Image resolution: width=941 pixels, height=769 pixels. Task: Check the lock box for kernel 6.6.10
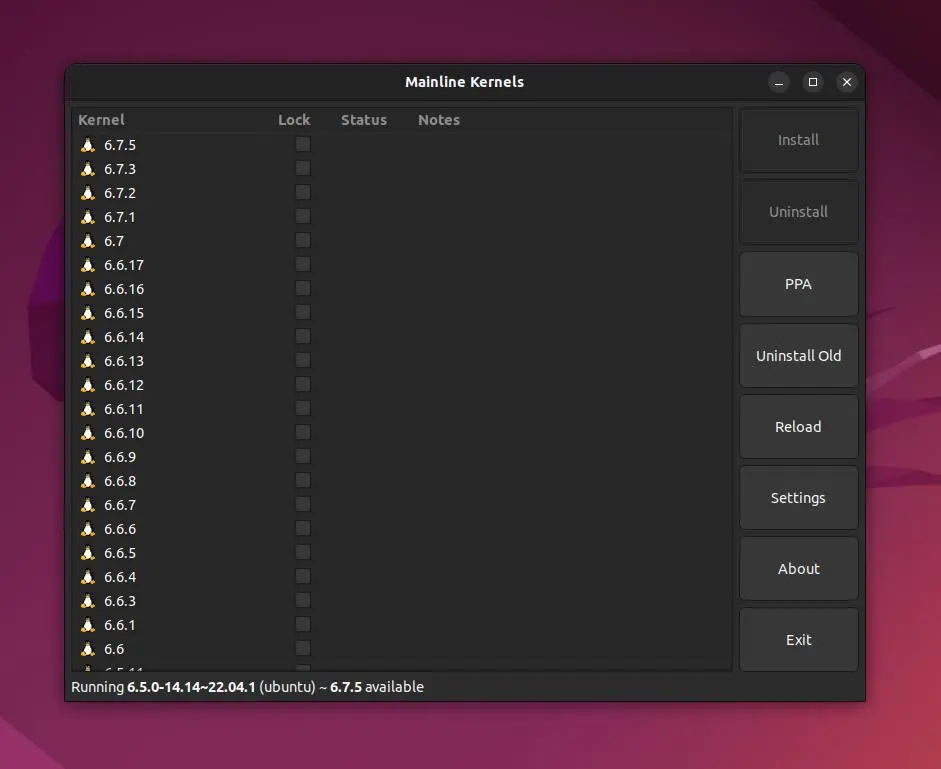point(303,432)
